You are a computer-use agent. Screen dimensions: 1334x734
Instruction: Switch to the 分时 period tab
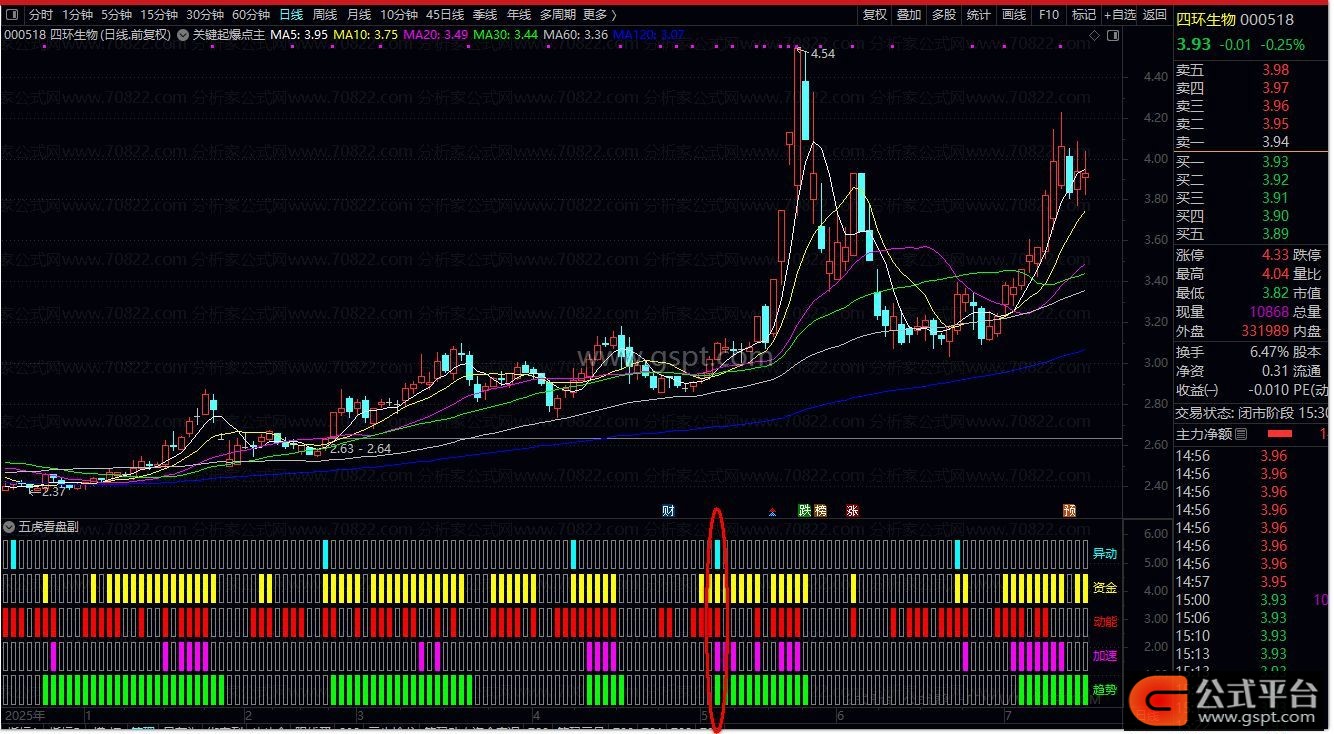coord(41,15)
